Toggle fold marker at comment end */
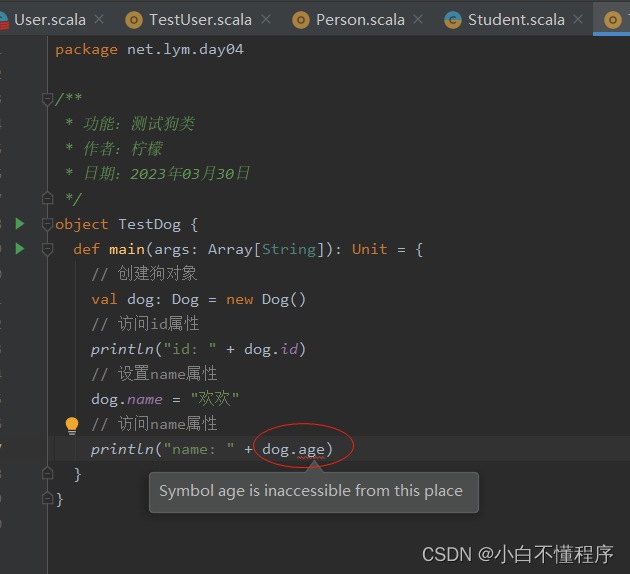 (x=47, y=198)
